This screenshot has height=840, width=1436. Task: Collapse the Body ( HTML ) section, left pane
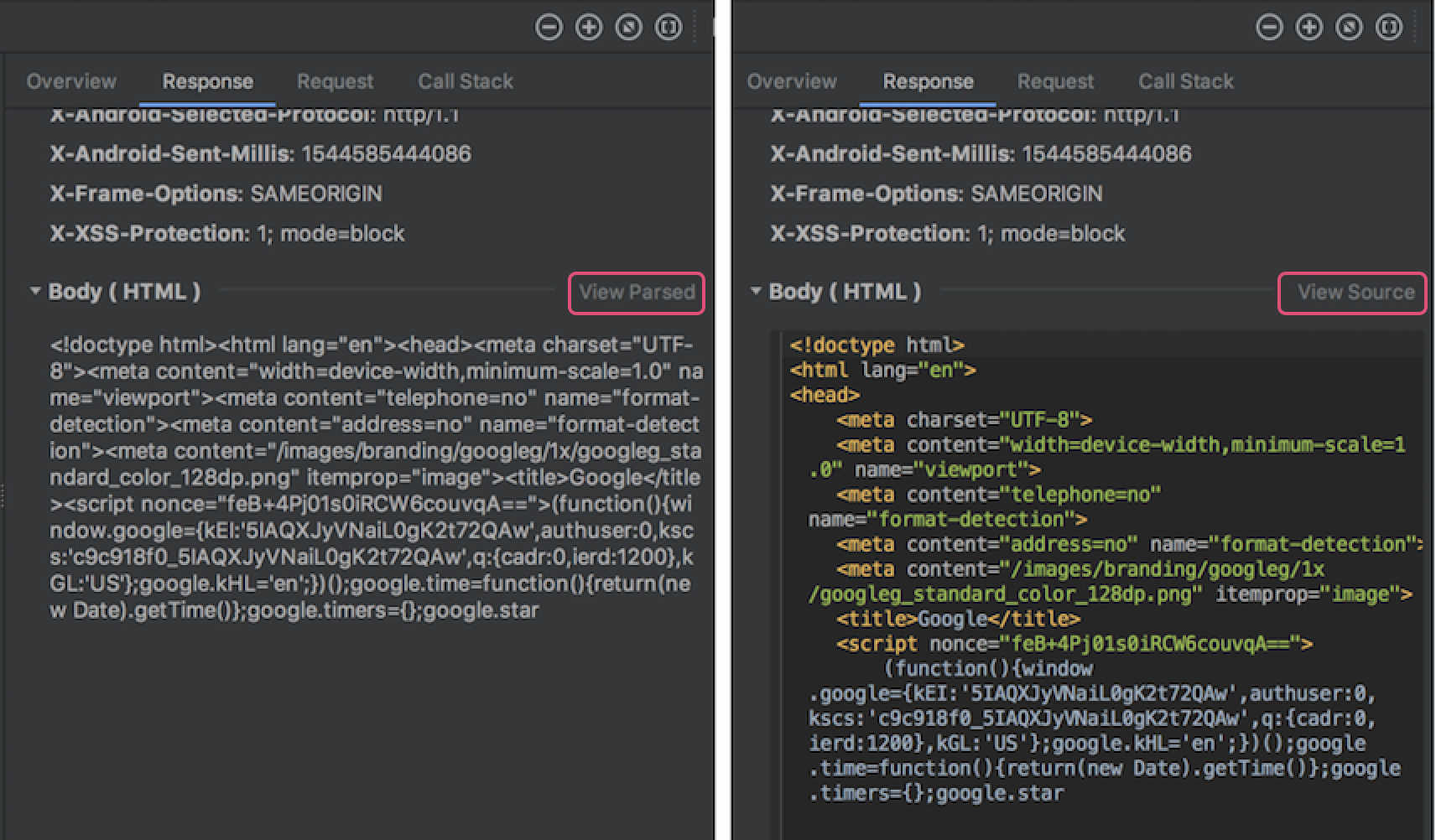tap(34, 291)
